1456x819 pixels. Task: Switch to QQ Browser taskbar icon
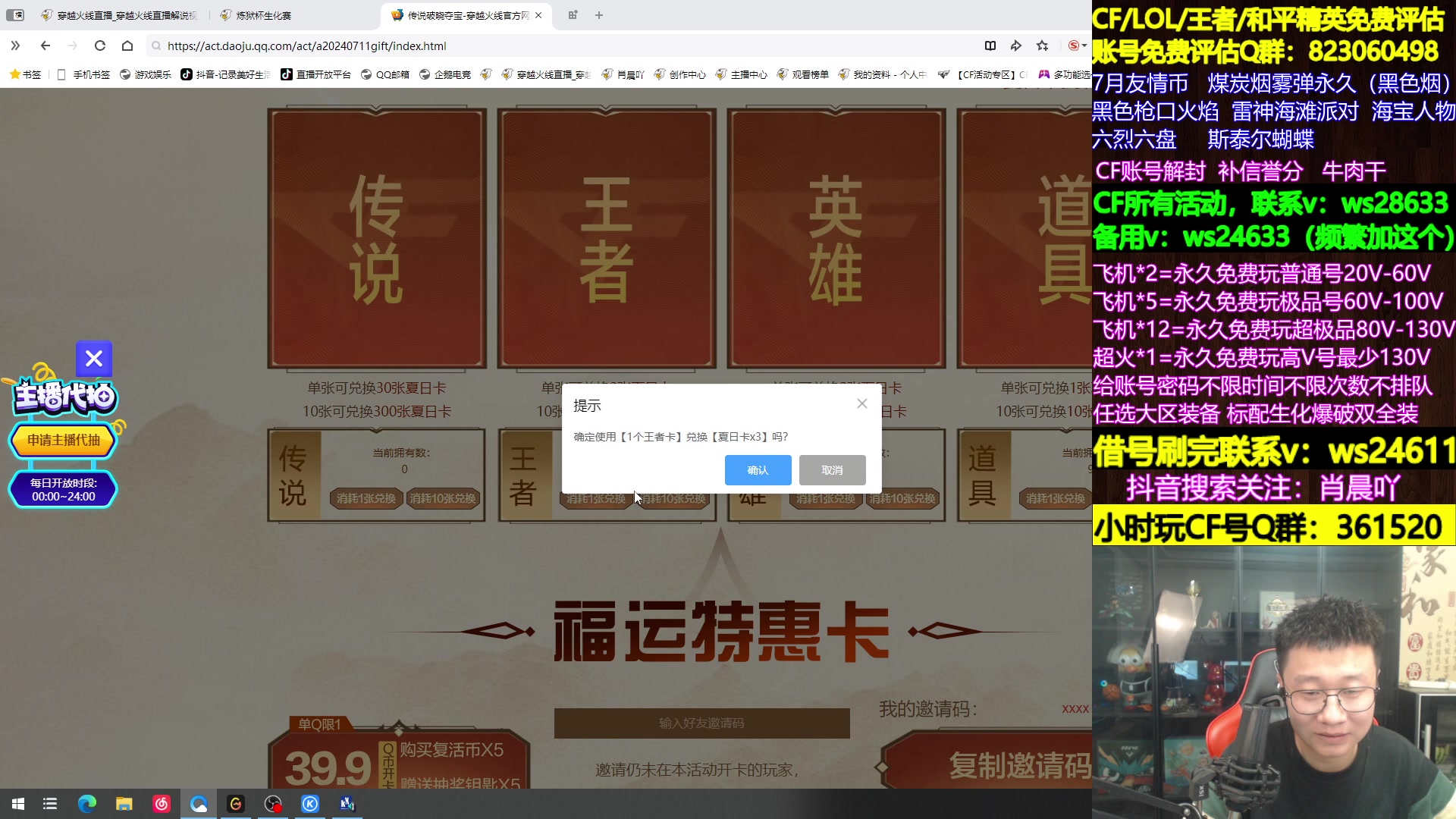[199, 804]
